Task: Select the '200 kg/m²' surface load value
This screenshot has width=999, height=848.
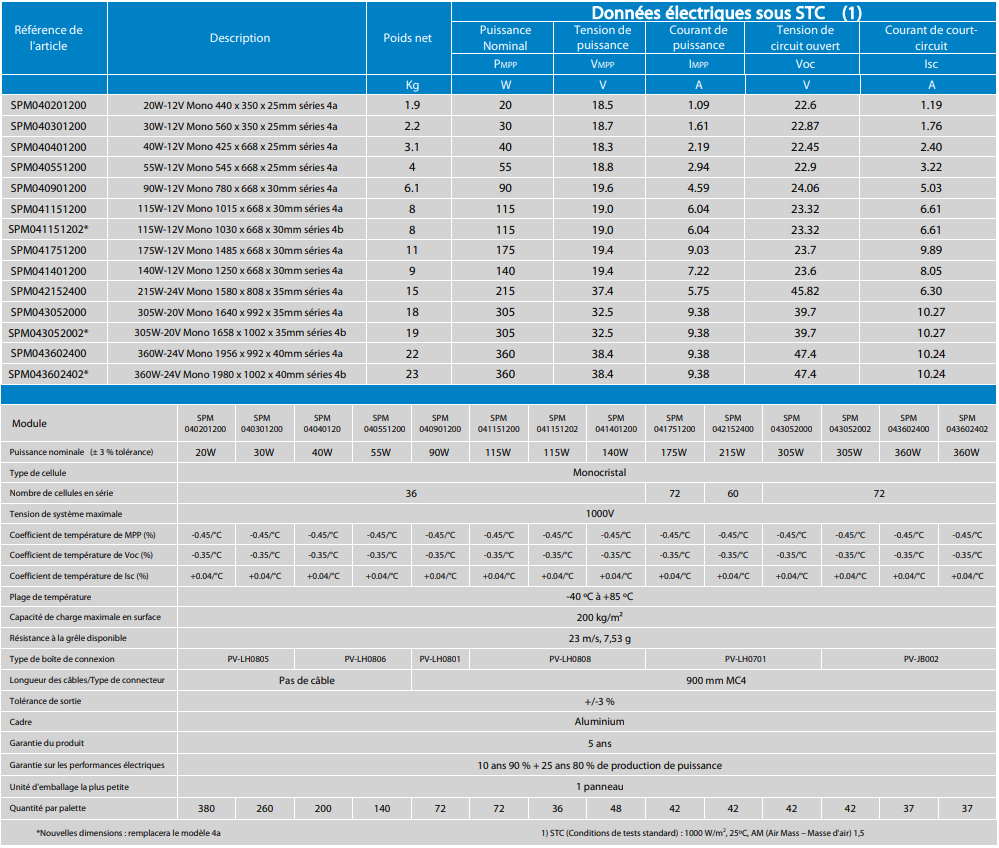Action: pyautogui.click(x=600, y=617)
